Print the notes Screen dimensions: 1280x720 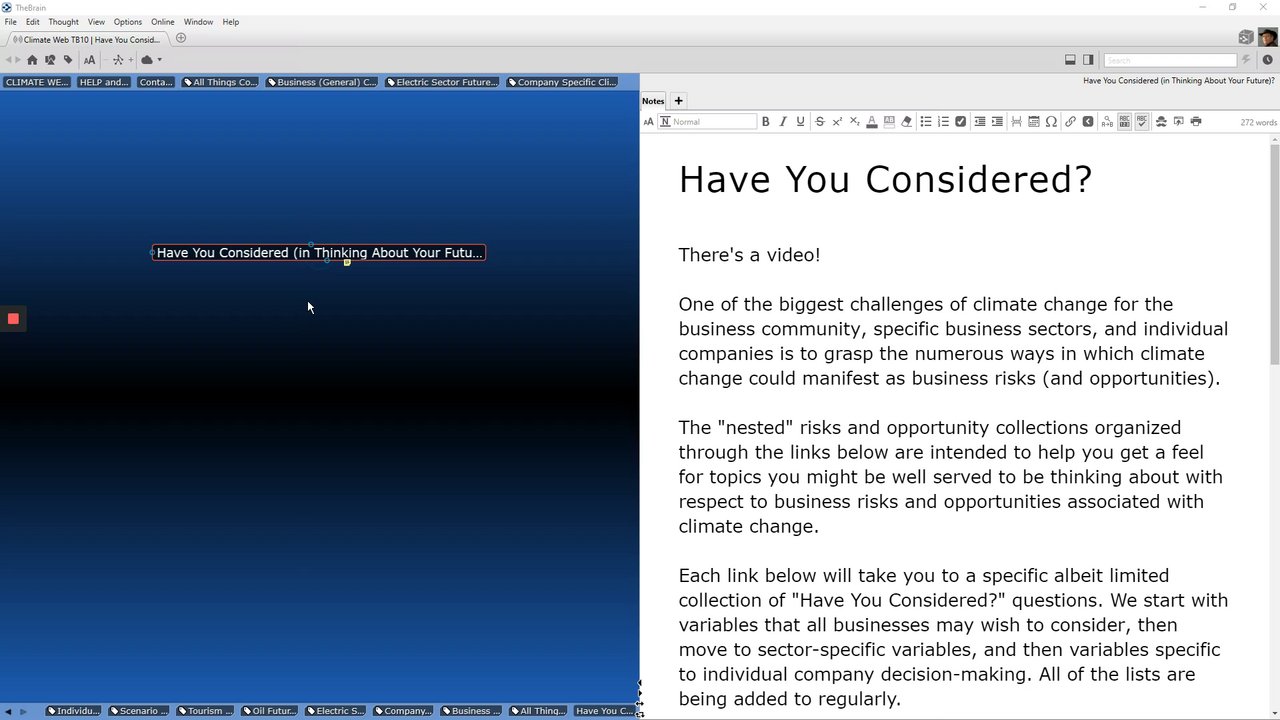[1196, 122]
